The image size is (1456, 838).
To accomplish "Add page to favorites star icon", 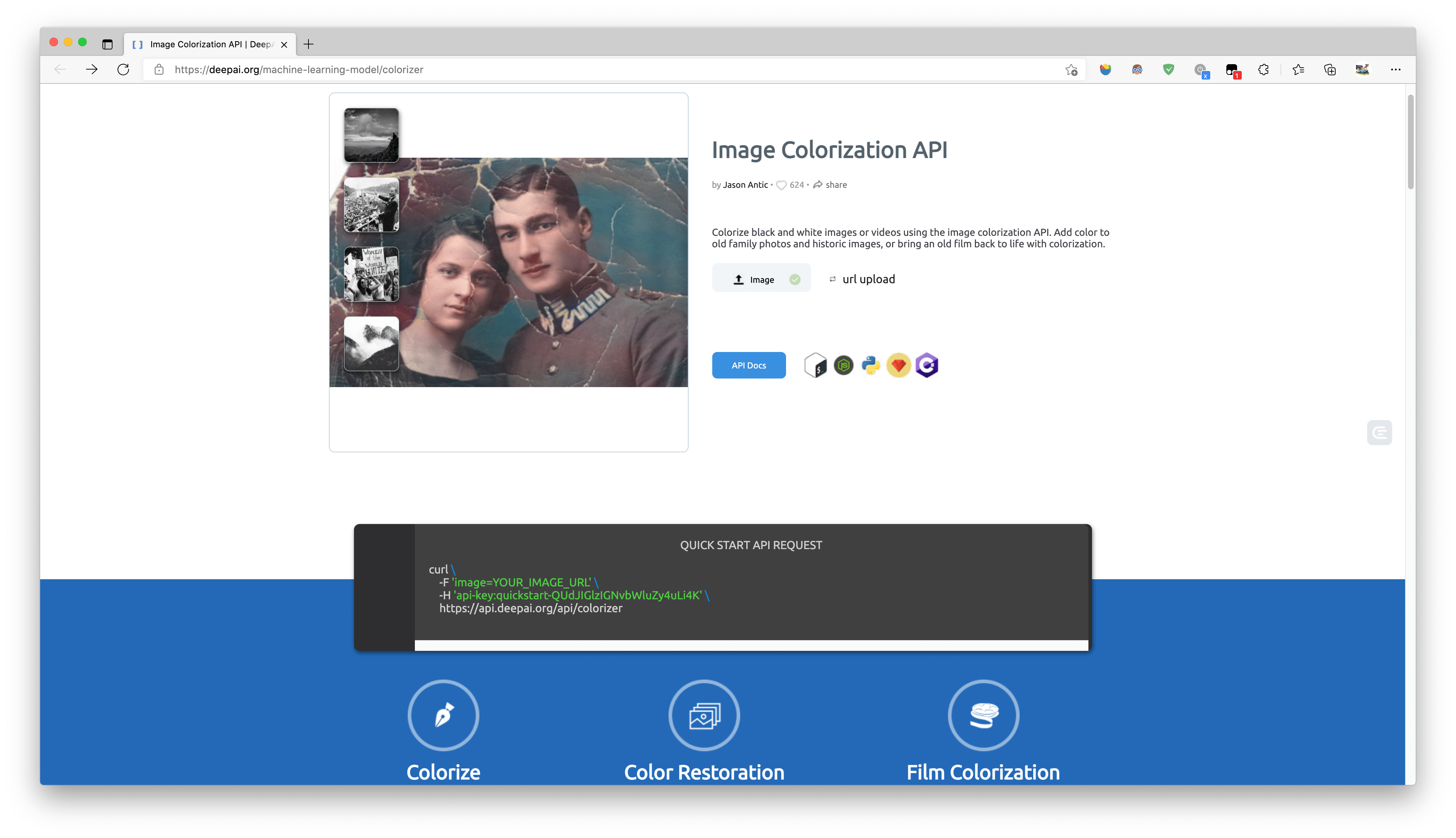I will pos(1071,70).
